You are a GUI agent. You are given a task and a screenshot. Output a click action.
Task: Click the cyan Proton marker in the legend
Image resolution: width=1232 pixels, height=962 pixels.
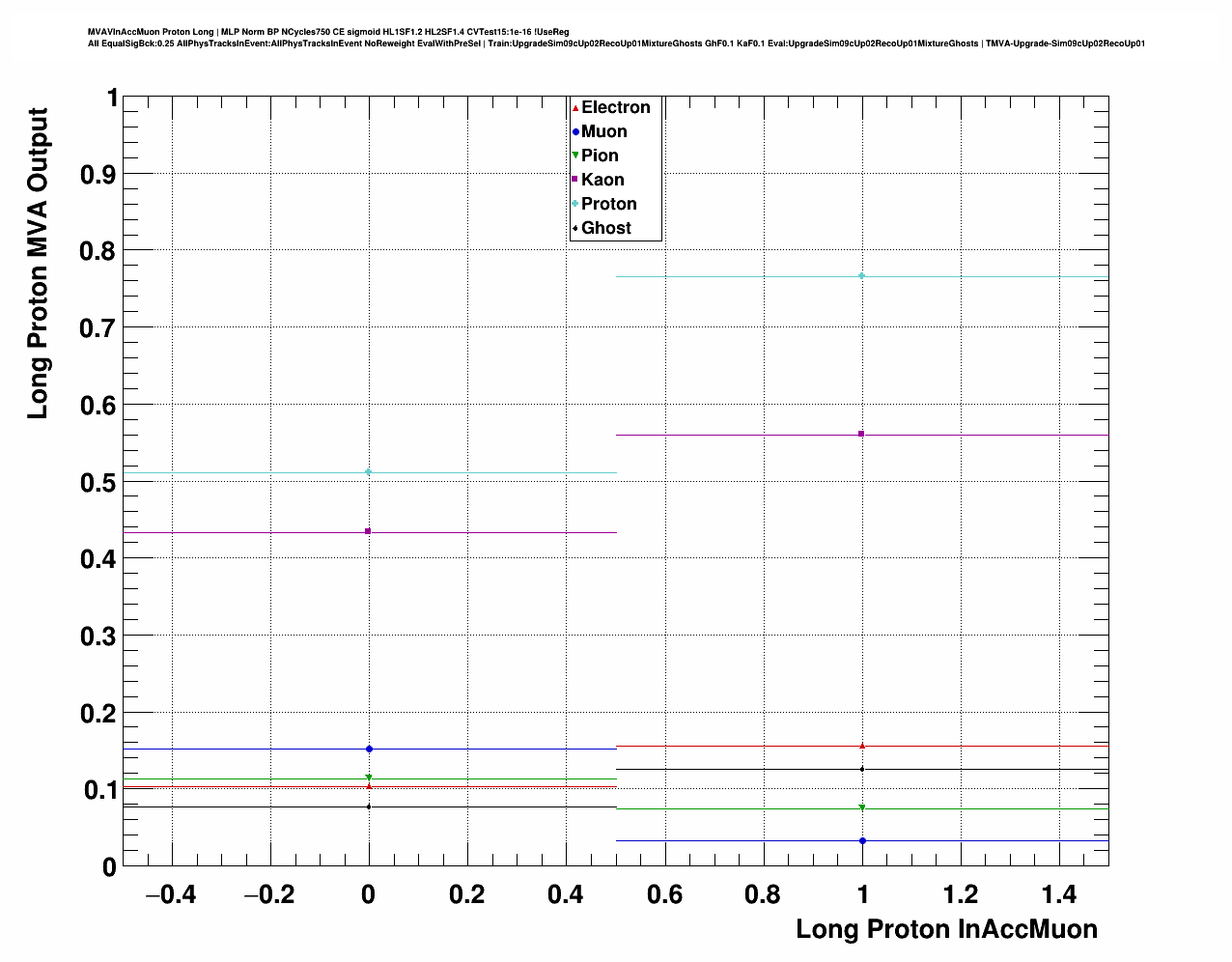click(x=575, y=204)
